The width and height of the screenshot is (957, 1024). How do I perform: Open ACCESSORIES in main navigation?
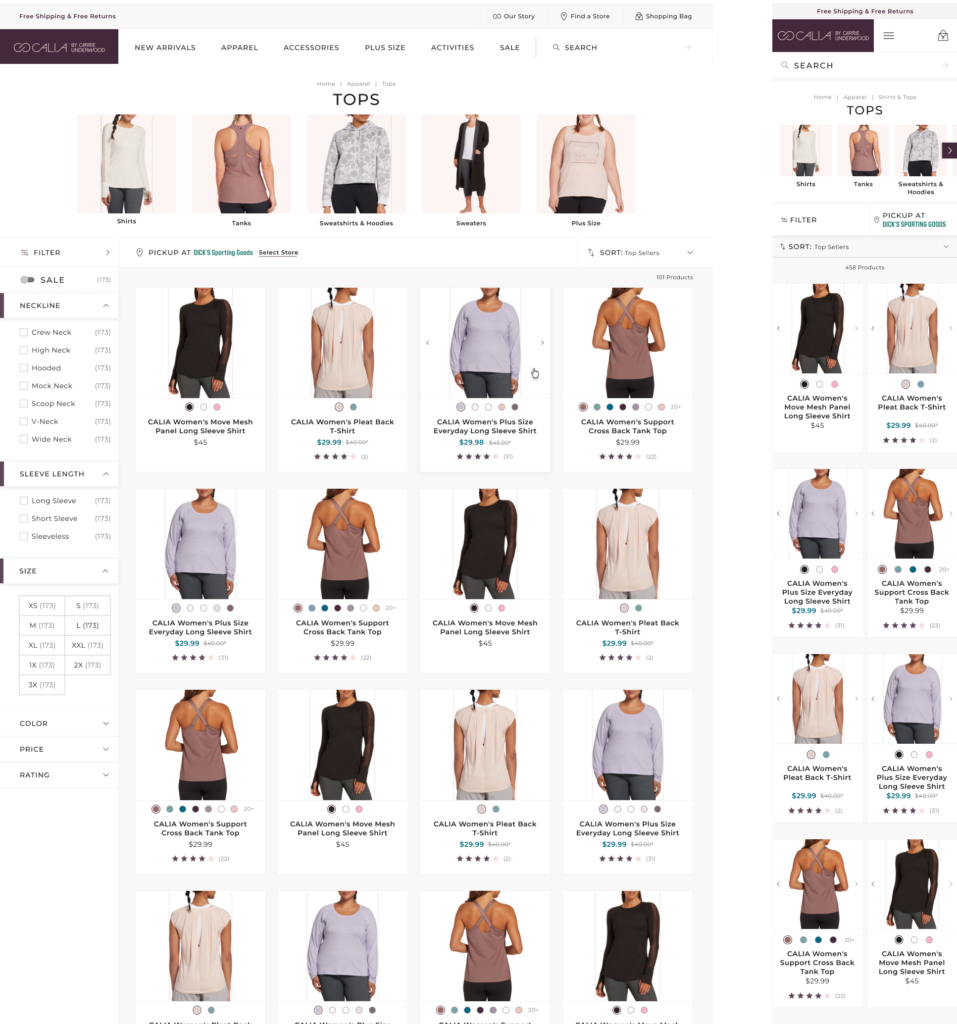tap(311, 48)
